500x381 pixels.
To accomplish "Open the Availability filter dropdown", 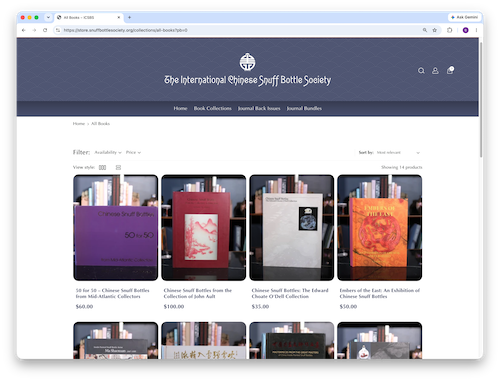I will [108, 152].
